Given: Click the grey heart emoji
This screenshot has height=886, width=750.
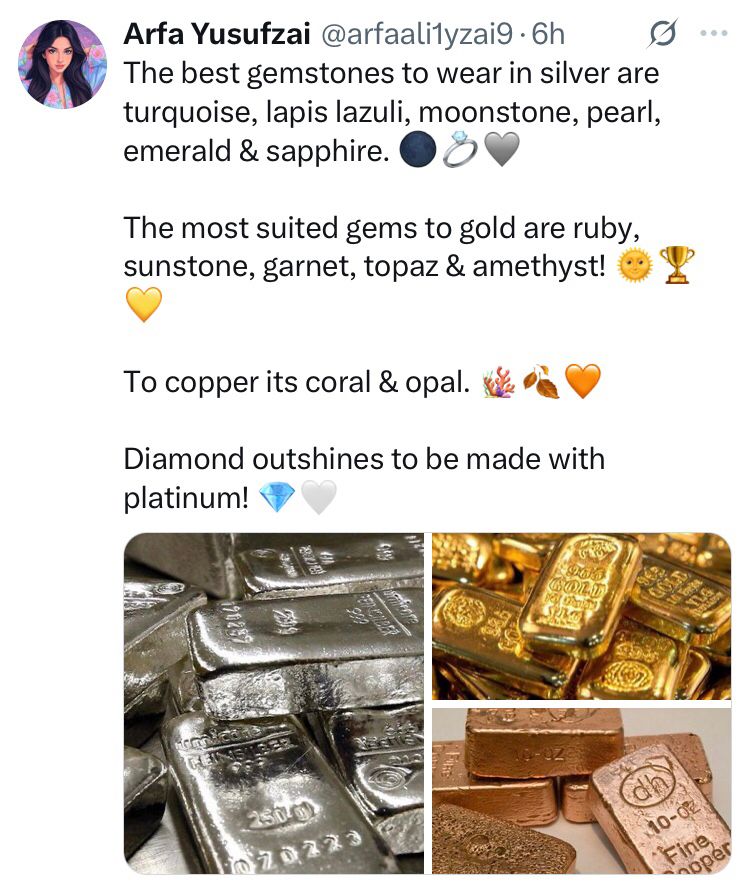Looking at the screenshot, I should click(x=502, y=151).
